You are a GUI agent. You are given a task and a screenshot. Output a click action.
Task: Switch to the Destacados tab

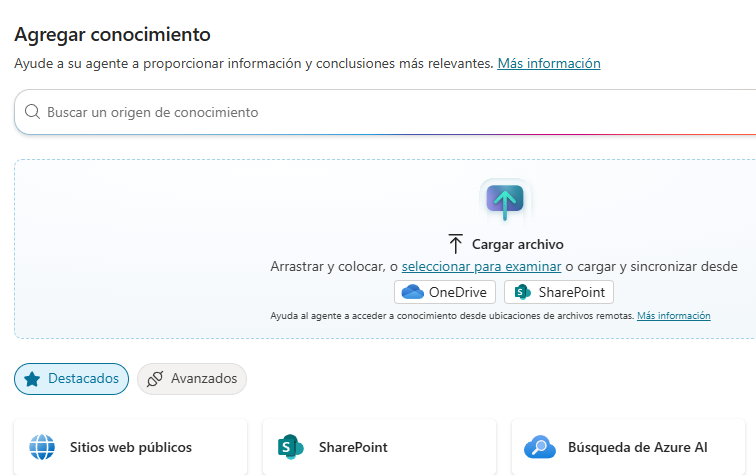pos(72,379)
